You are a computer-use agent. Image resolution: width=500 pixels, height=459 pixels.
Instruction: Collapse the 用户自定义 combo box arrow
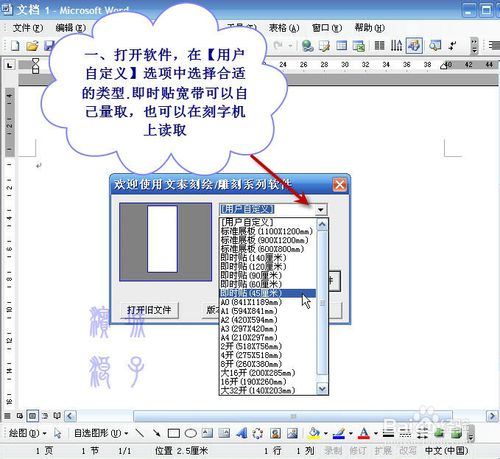coord(320,210)
